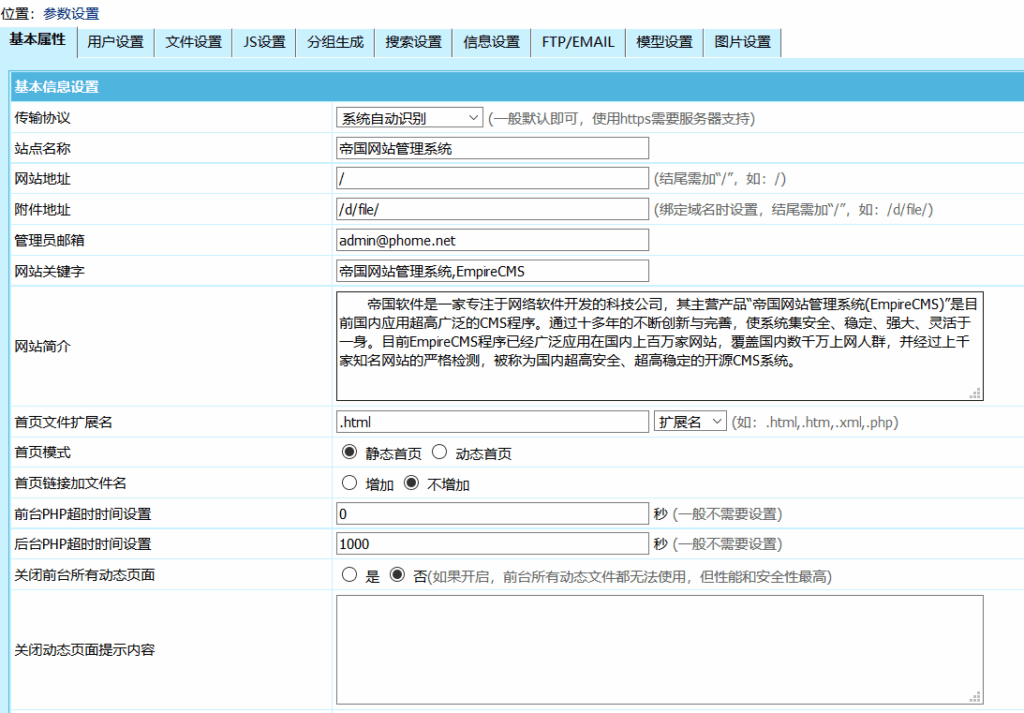This screenshot has width=1024, height=713.
Task: Click the 后台PHP超时时间设置 field
Action: click(x=492, y=544)
